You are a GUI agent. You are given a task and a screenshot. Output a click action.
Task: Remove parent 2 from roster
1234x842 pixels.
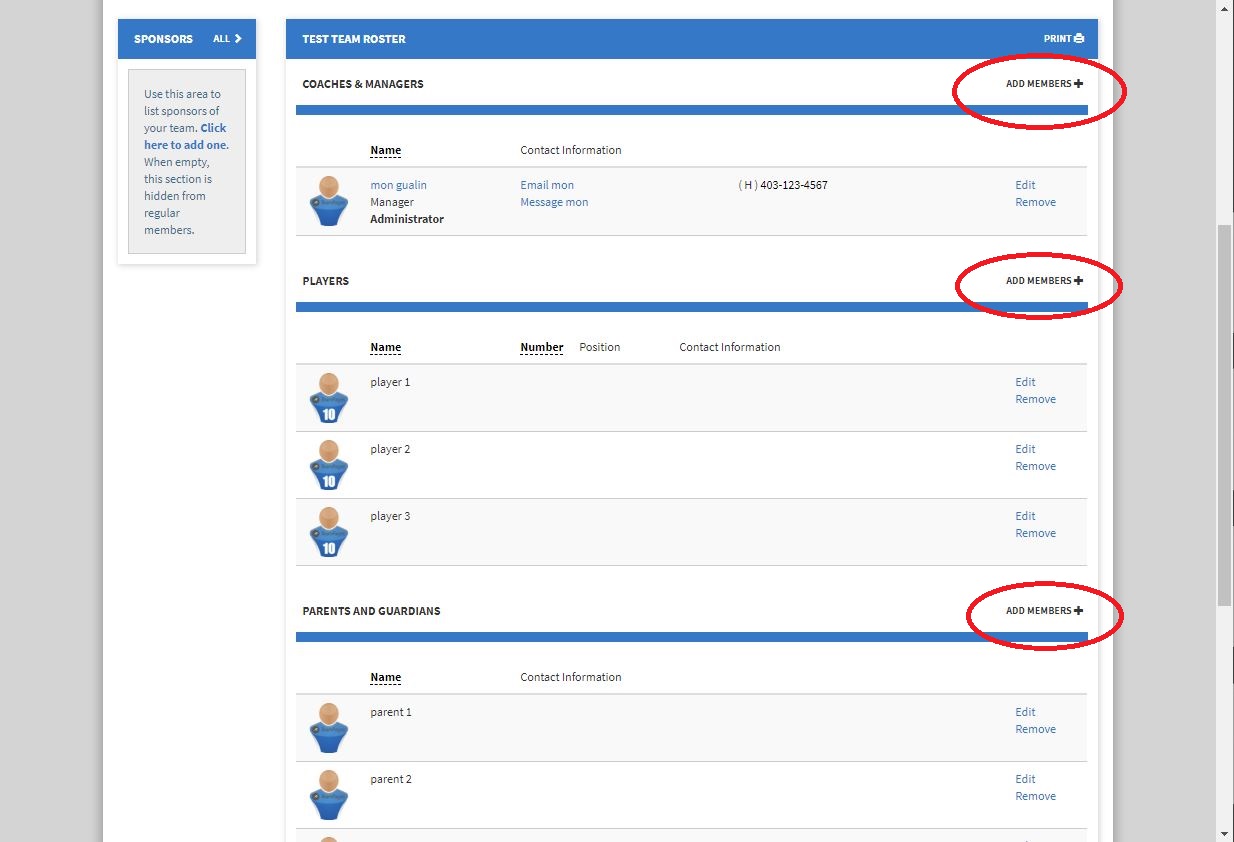coord(1035,796)
